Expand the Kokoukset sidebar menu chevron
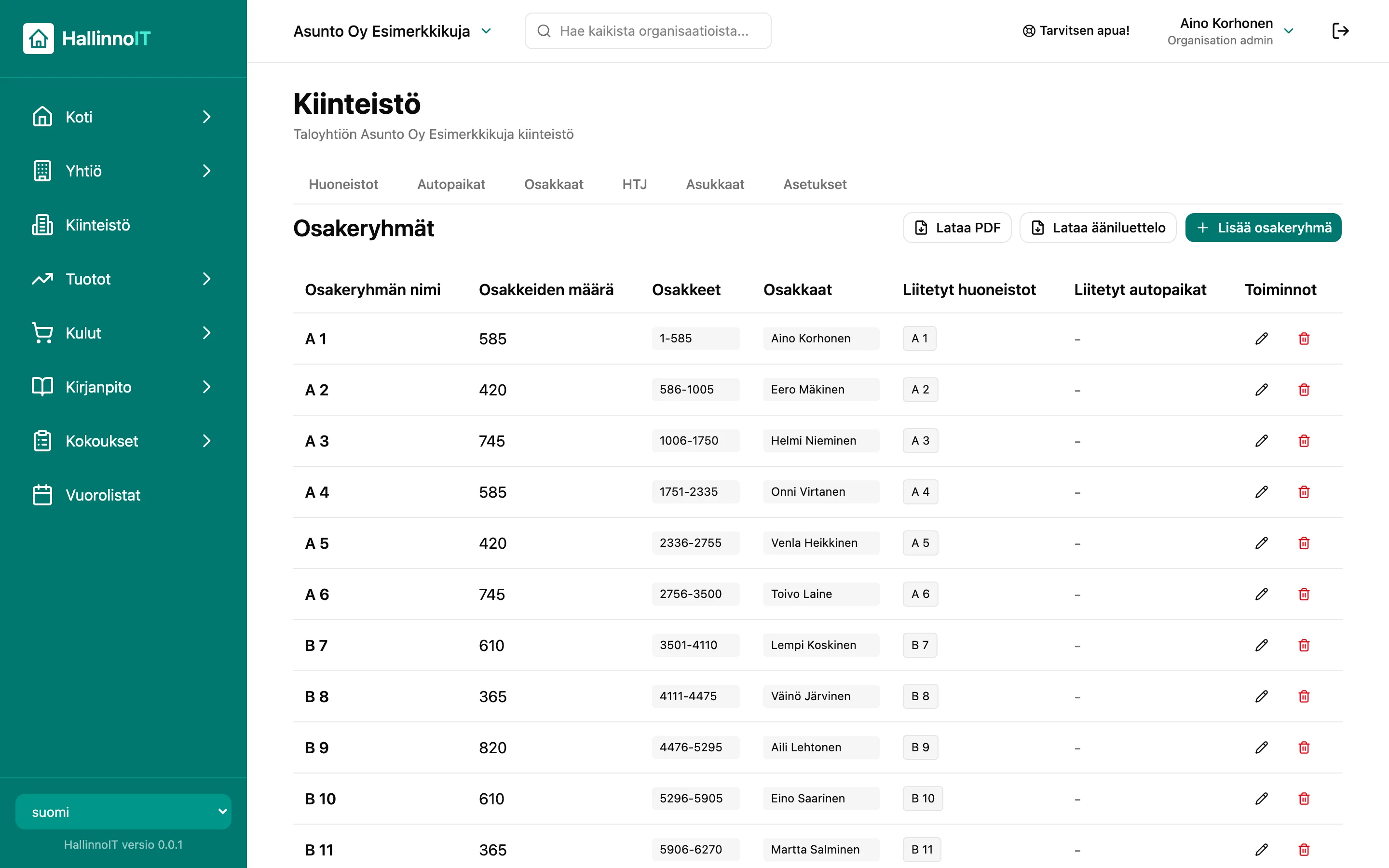Viewport: 1389px width, 868px height. tap(206, 441)
